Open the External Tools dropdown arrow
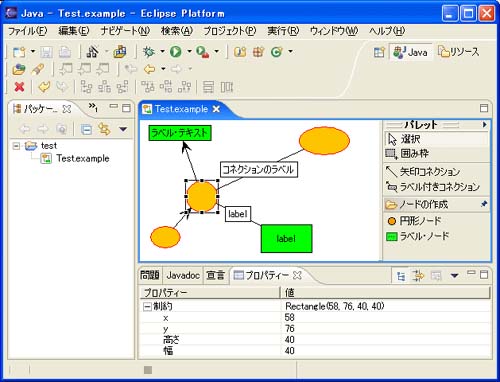Viewport: 500px width, 382px height. pyautogui.click(x=217, y=51)
